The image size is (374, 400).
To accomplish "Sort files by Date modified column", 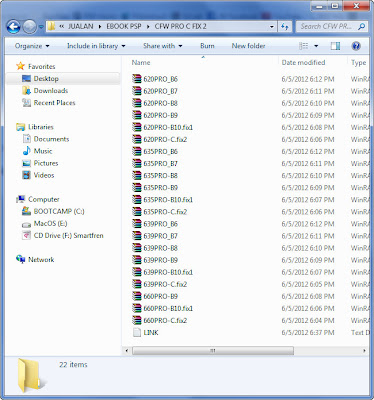I will 303,62.
